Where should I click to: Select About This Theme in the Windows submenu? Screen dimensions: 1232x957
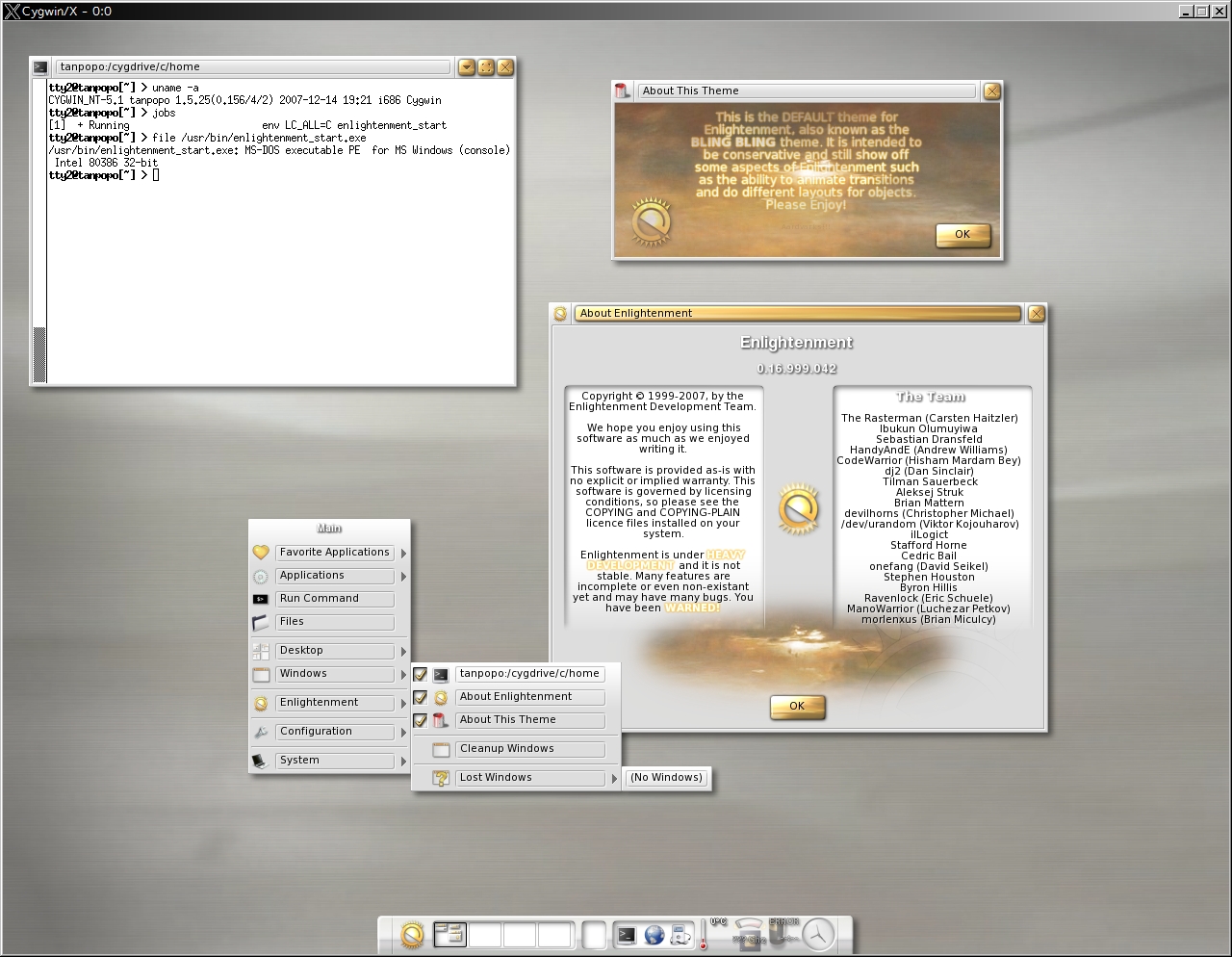(x=530, y=720)
